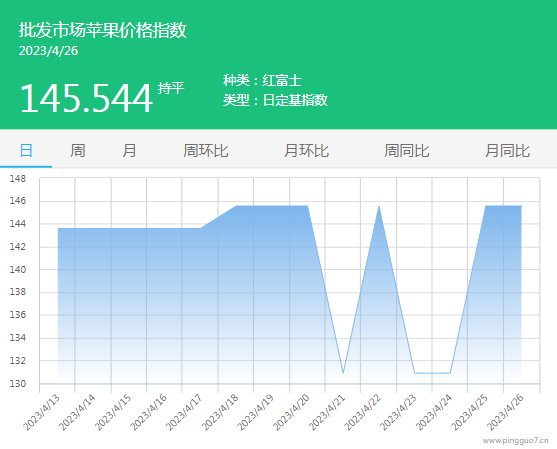Select the 2023/4/13 x-axis date label
Screen dimensions: 557x449
(41, 412)
